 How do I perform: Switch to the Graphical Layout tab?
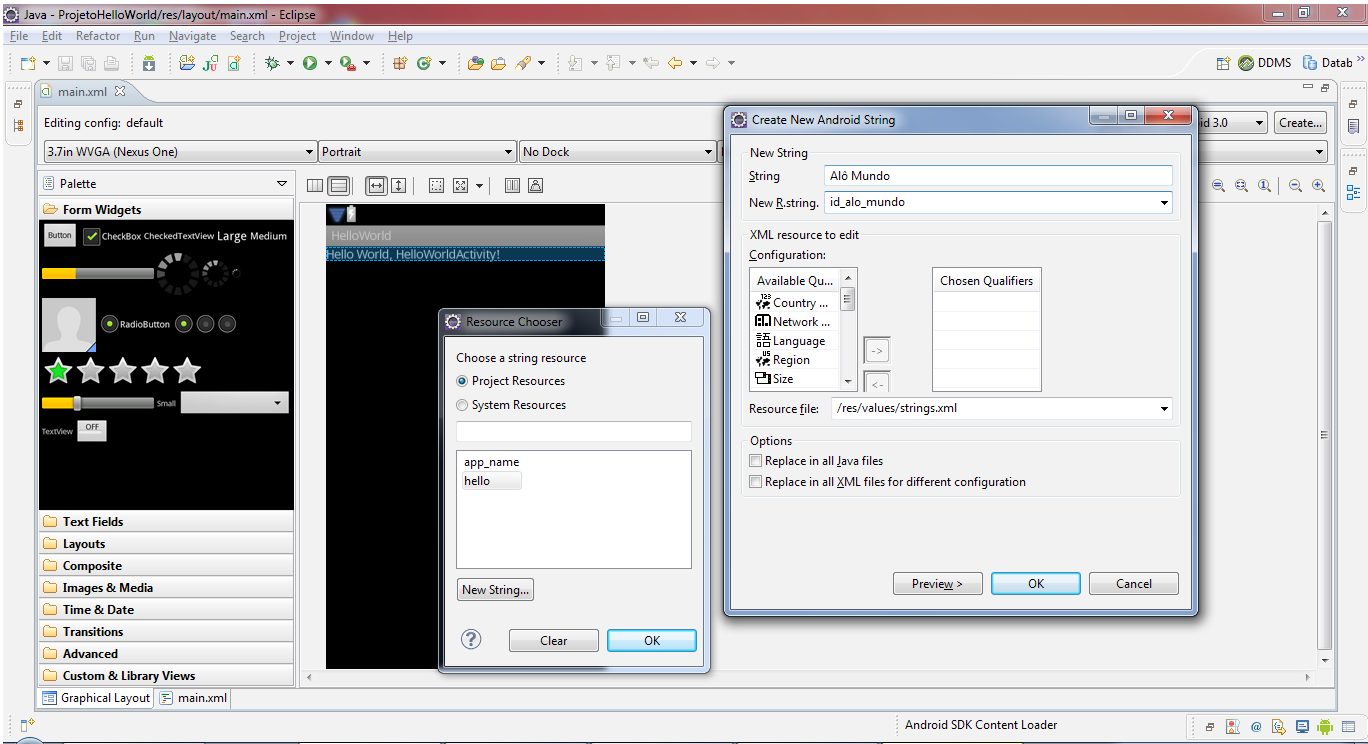(96, 698)
